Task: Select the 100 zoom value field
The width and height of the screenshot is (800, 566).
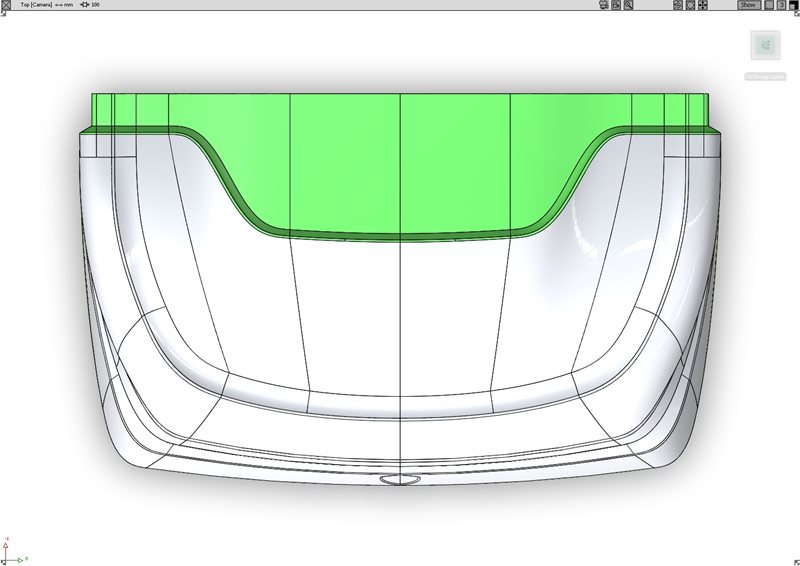Action: coord(95,5)
